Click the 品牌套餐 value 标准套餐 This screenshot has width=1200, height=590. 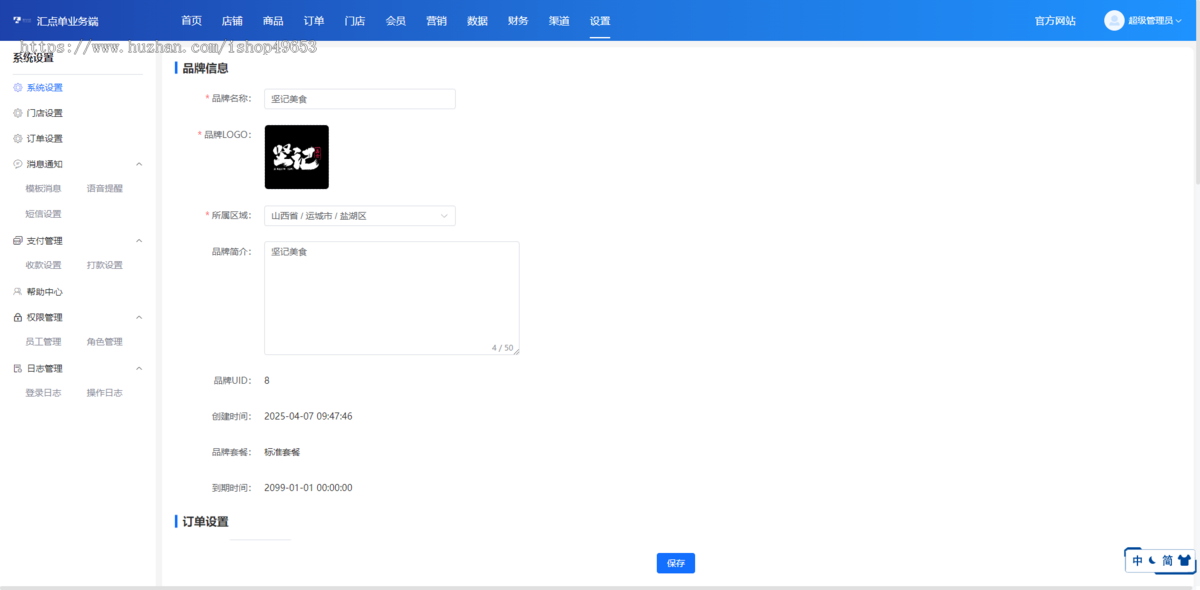[x=282, y=452]
